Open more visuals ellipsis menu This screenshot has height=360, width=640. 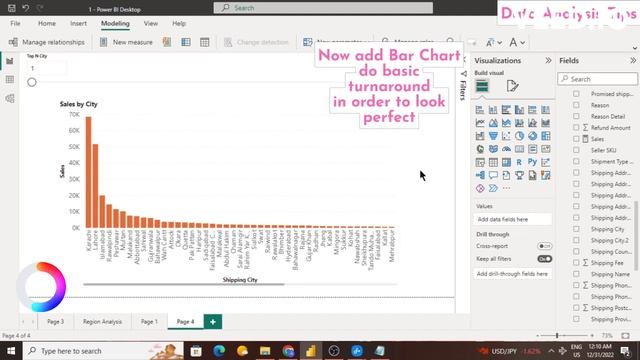coord(506,188)
